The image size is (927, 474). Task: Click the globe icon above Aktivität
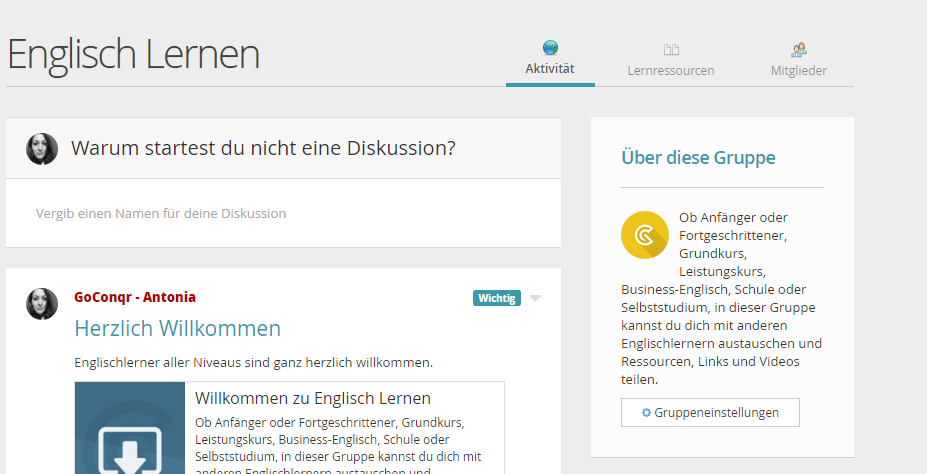[x=550, y=48]
